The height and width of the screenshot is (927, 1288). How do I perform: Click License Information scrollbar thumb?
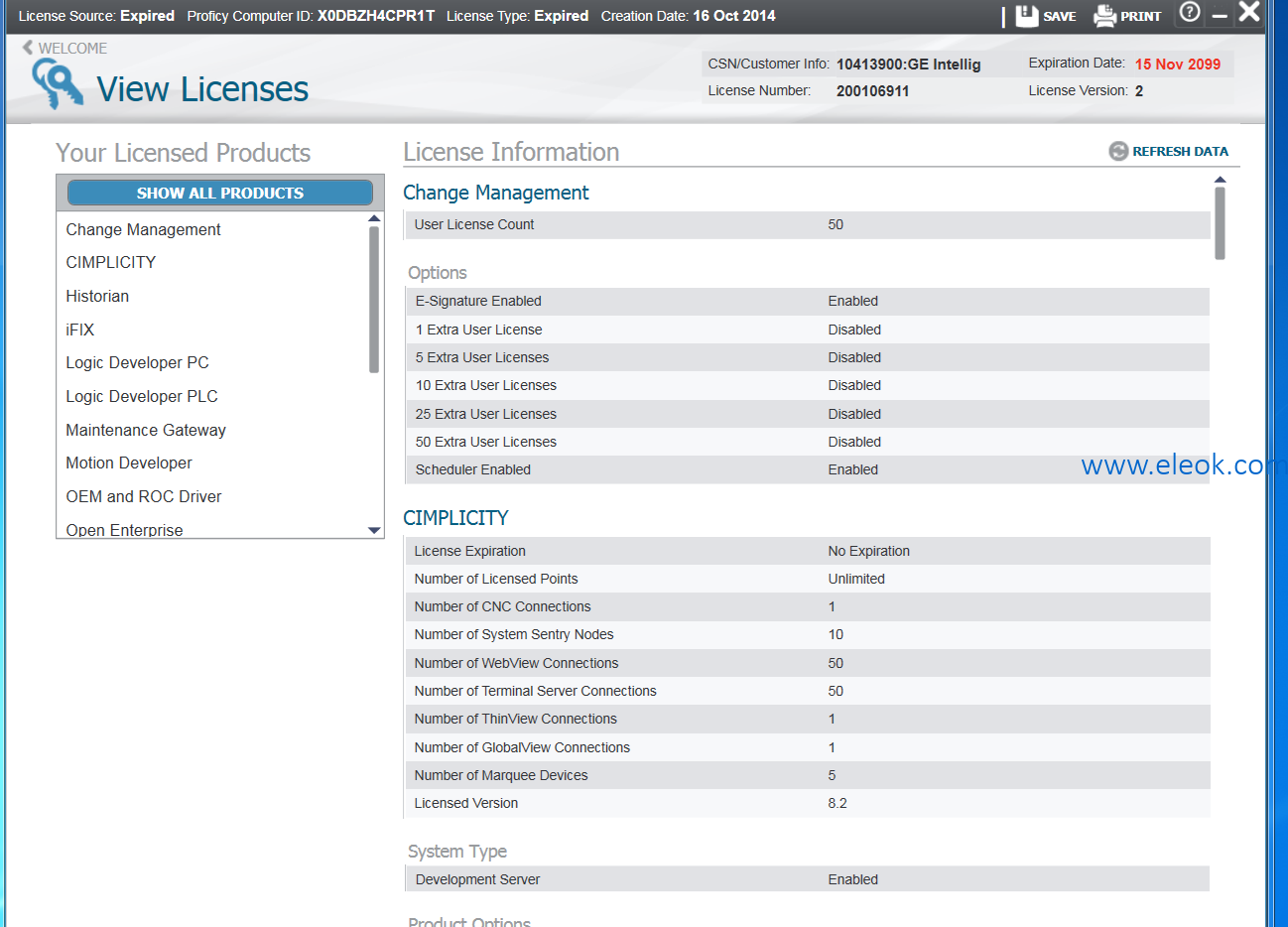coord(1220,223)
